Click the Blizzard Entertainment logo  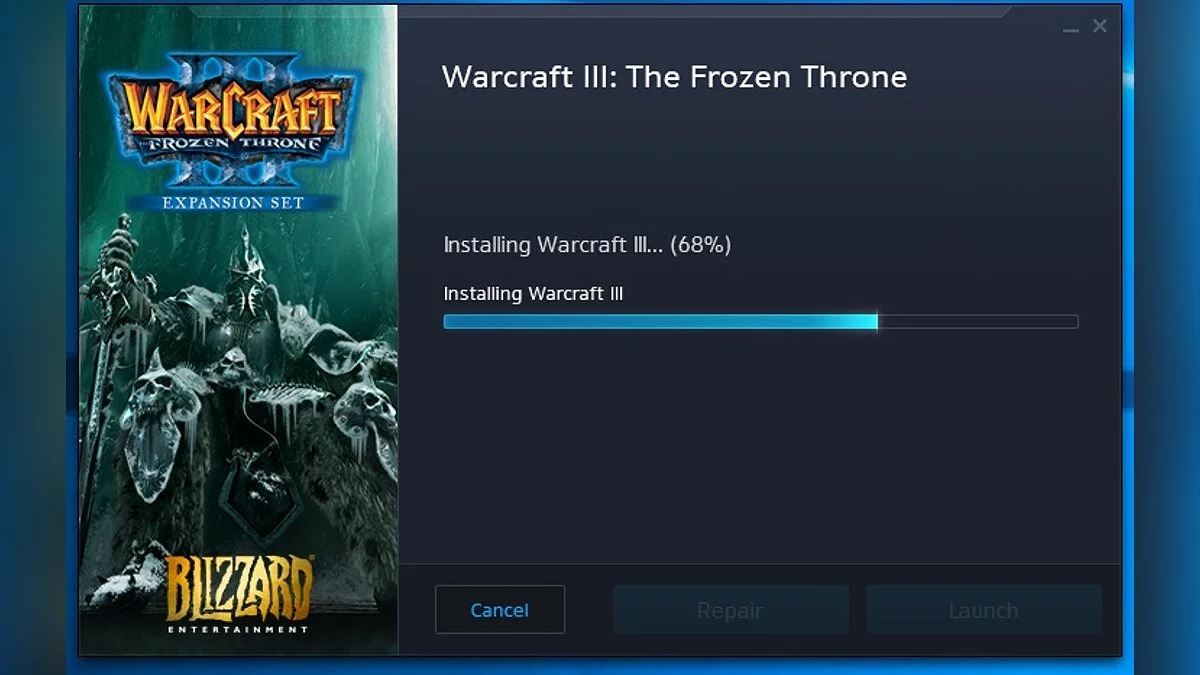[x=237, y=595]
